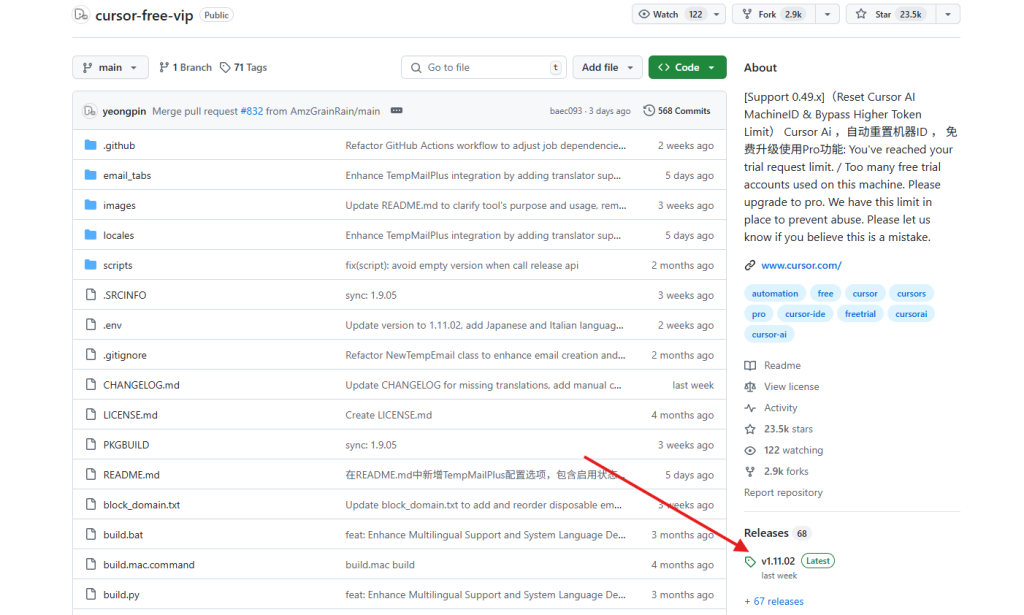The height and width of the screenshot is (615, 1024).
Task: Select the automation topic tag
Action: point(775,294)
